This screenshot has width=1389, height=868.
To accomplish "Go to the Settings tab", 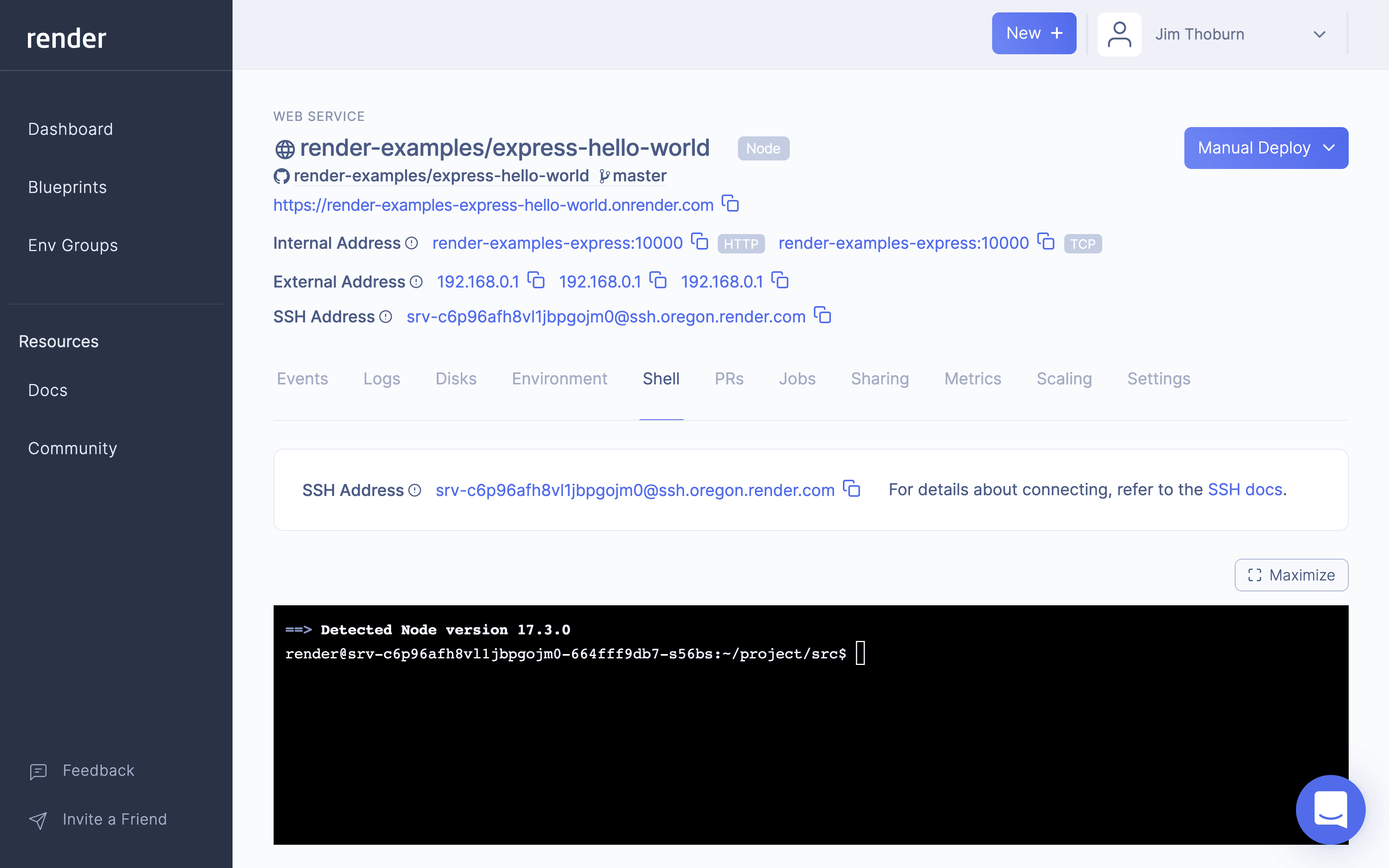I will coord(1158,379).
